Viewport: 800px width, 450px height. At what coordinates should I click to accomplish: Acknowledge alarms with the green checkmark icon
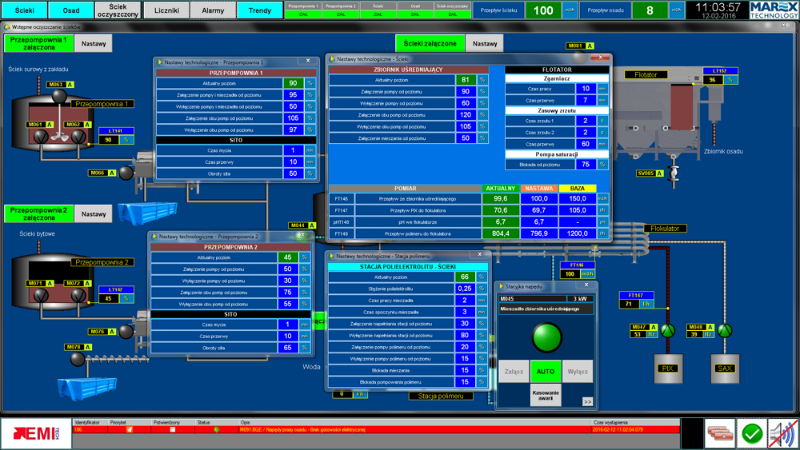(x=751, y=433)
